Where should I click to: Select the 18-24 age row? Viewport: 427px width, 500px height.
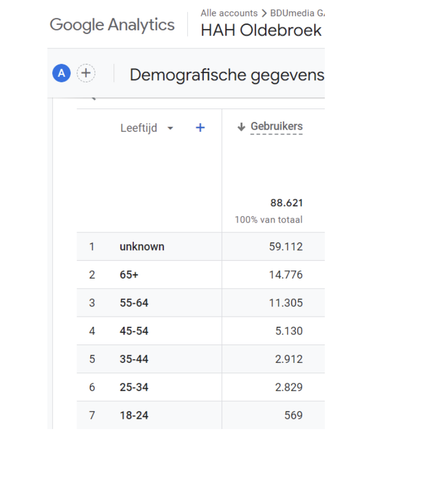coord(201,415)
